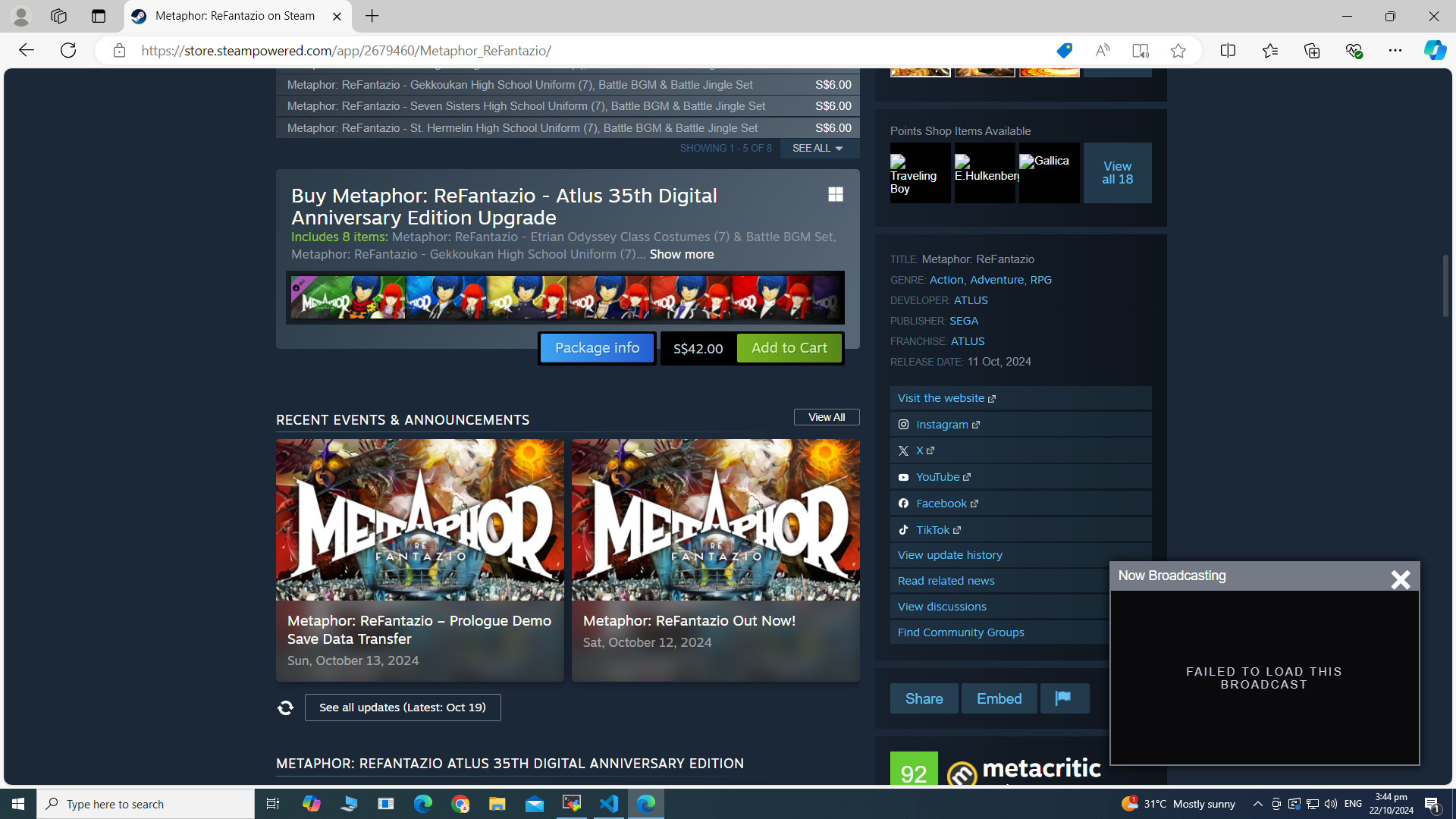Image resolution: width=1456 pixels, height=819 pixels.
Task: Click the report flag icon button
Action: coord(1064,698)
